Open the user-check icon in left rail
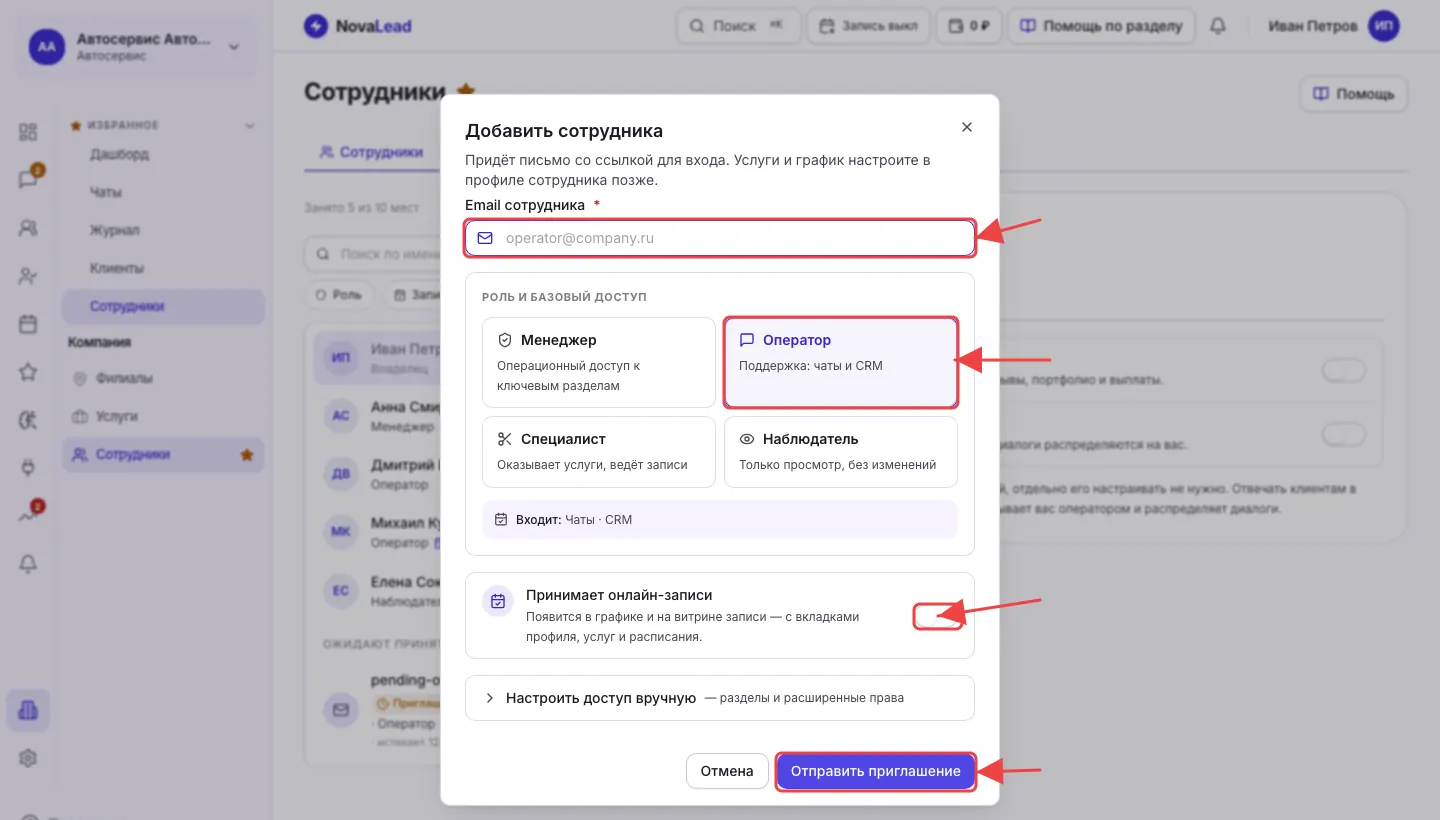The image size is (1440, 820). (28, 276)
